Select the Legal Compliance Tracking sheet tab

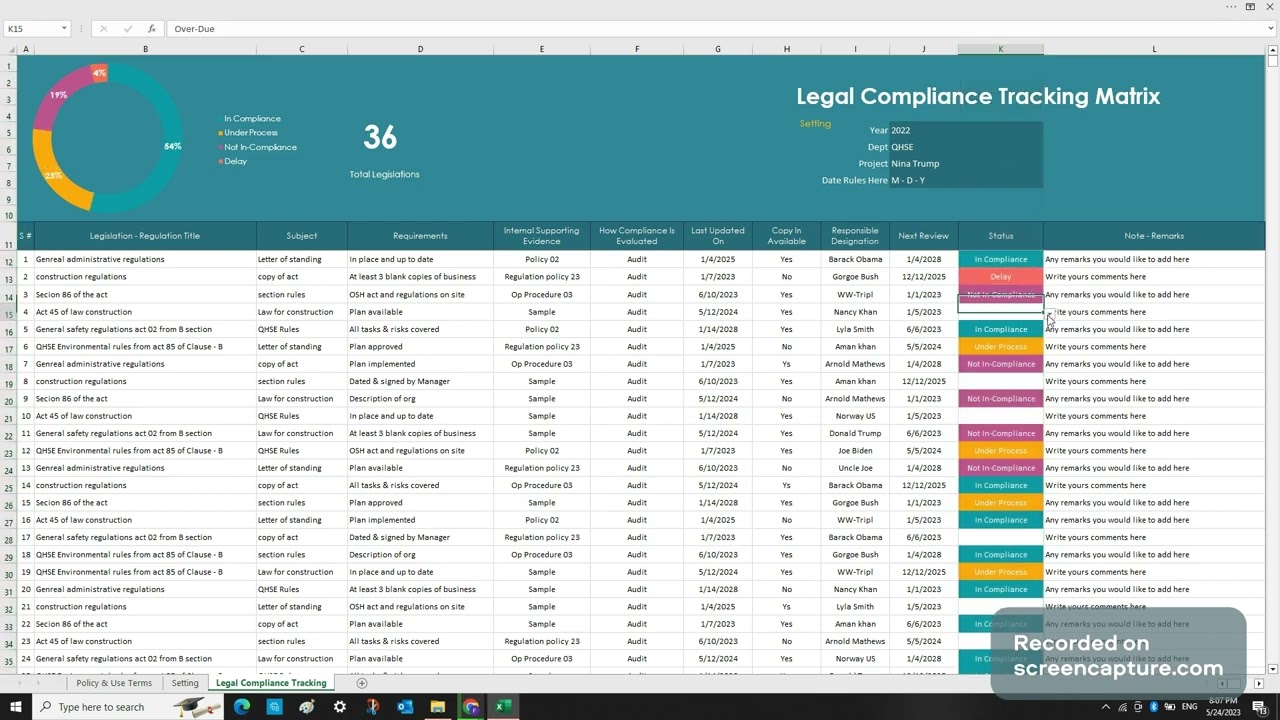pyautogui.click(x=271, y=683)
